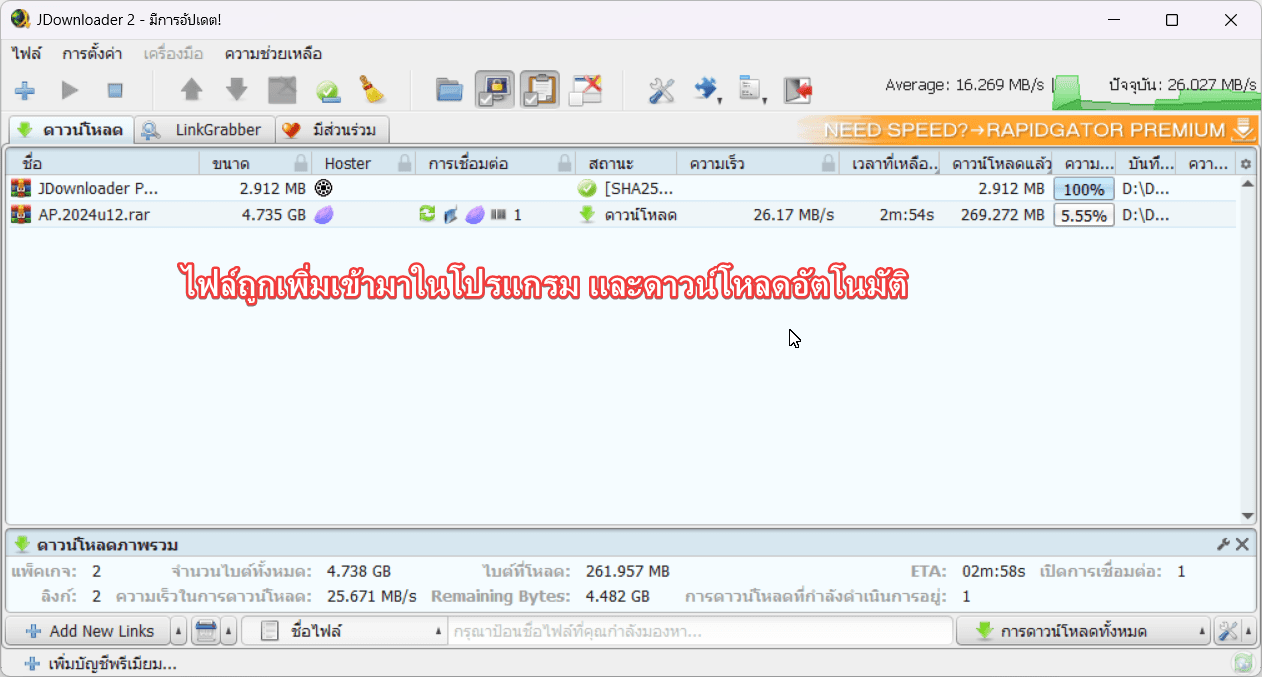
Task: Click the table scrollbar up arrow
Action: tap(1247, 184)
